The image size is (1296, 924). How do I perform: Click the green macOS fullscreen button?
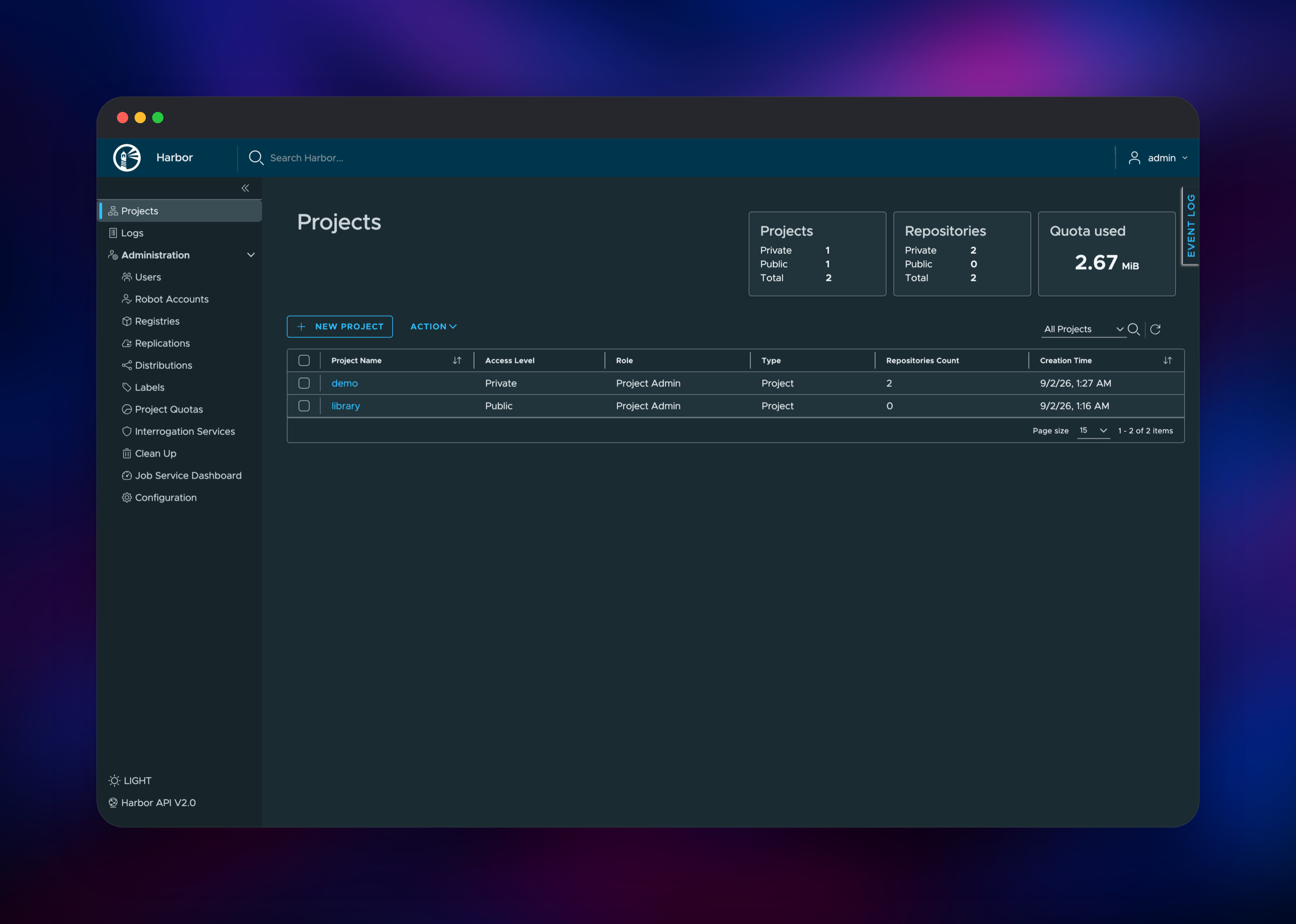(x=158, y=118)
